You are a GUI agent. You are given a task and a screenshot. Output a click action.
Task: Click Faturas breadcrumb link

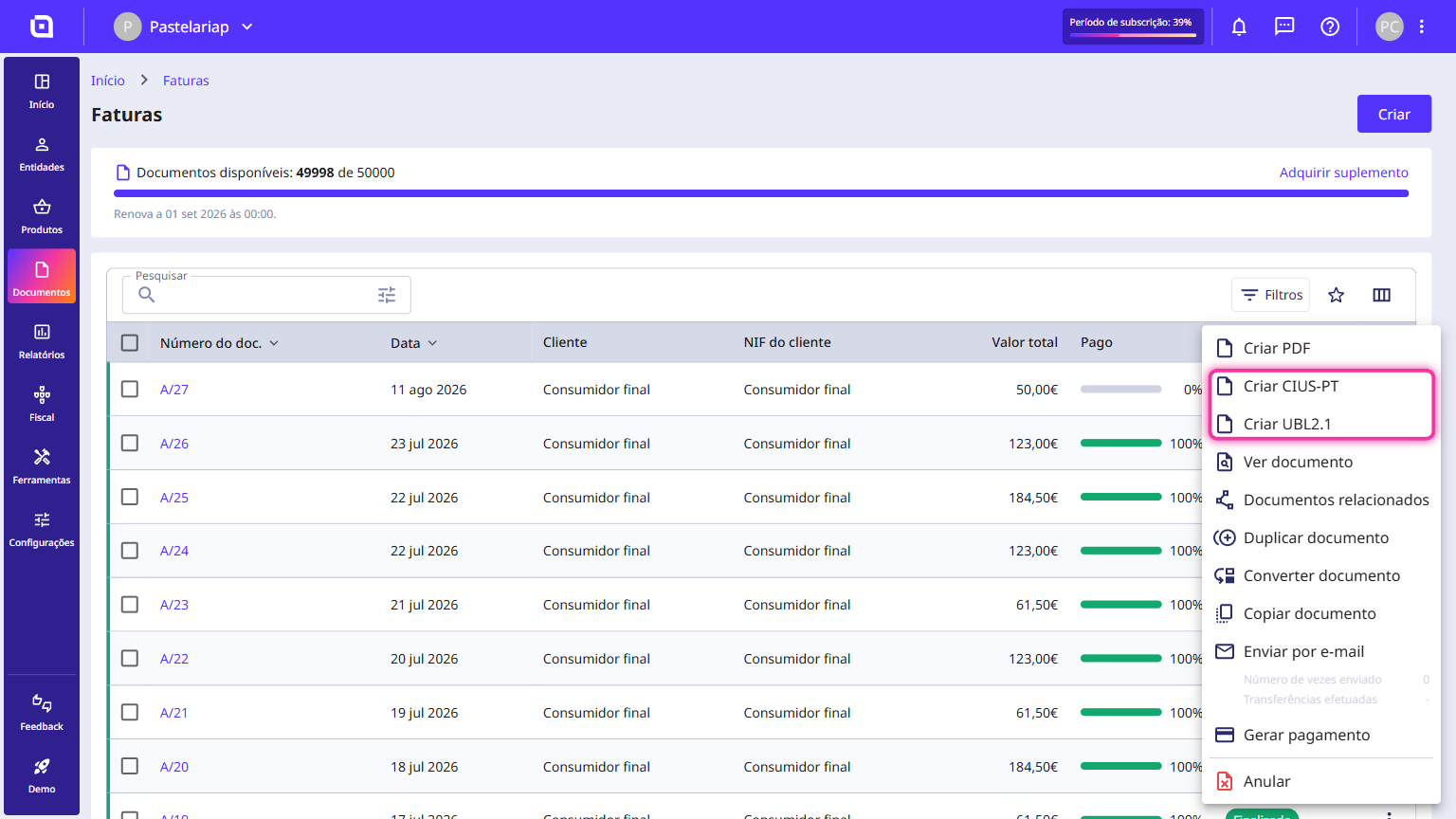[x=186, y=81]
